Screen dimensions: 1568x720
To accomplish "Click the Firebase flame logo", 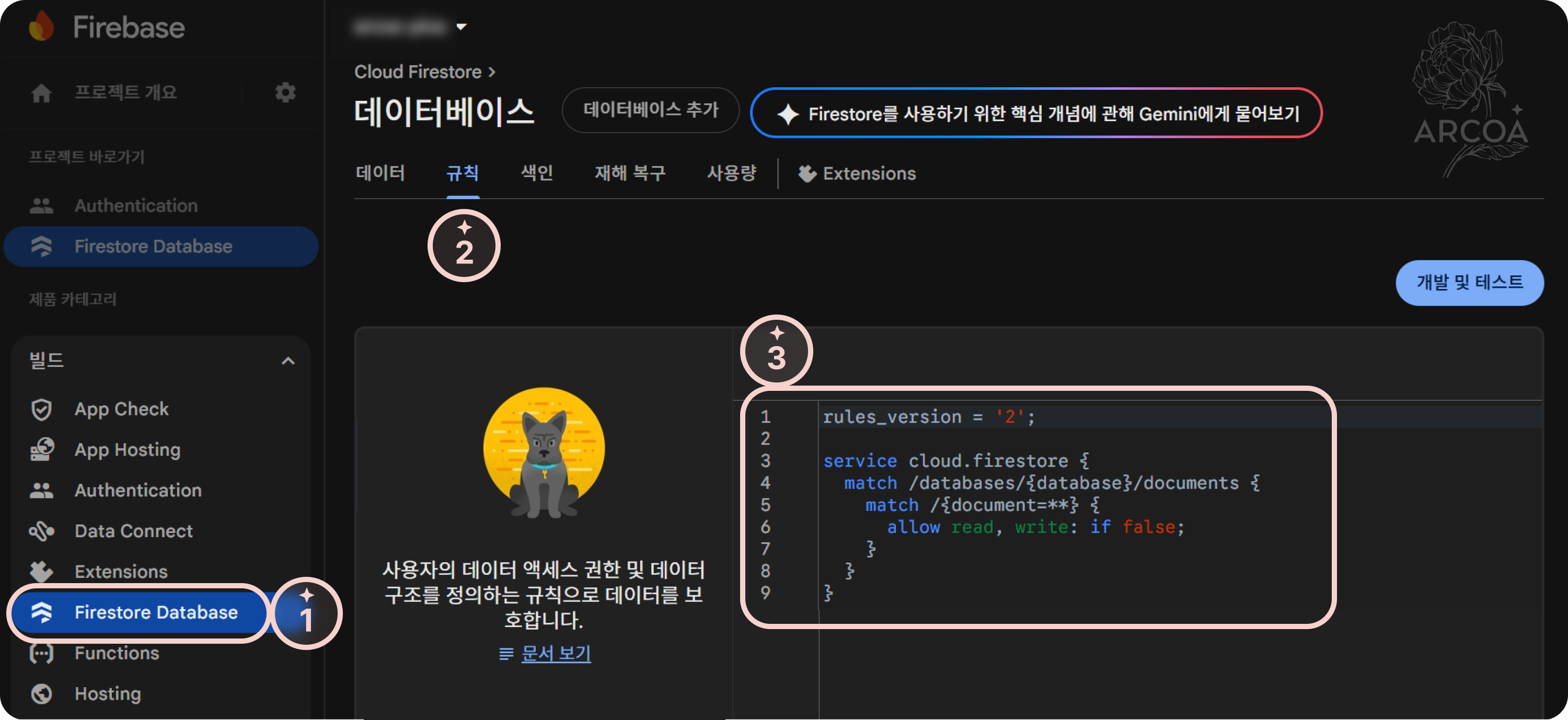I will [x=41, y=27].
